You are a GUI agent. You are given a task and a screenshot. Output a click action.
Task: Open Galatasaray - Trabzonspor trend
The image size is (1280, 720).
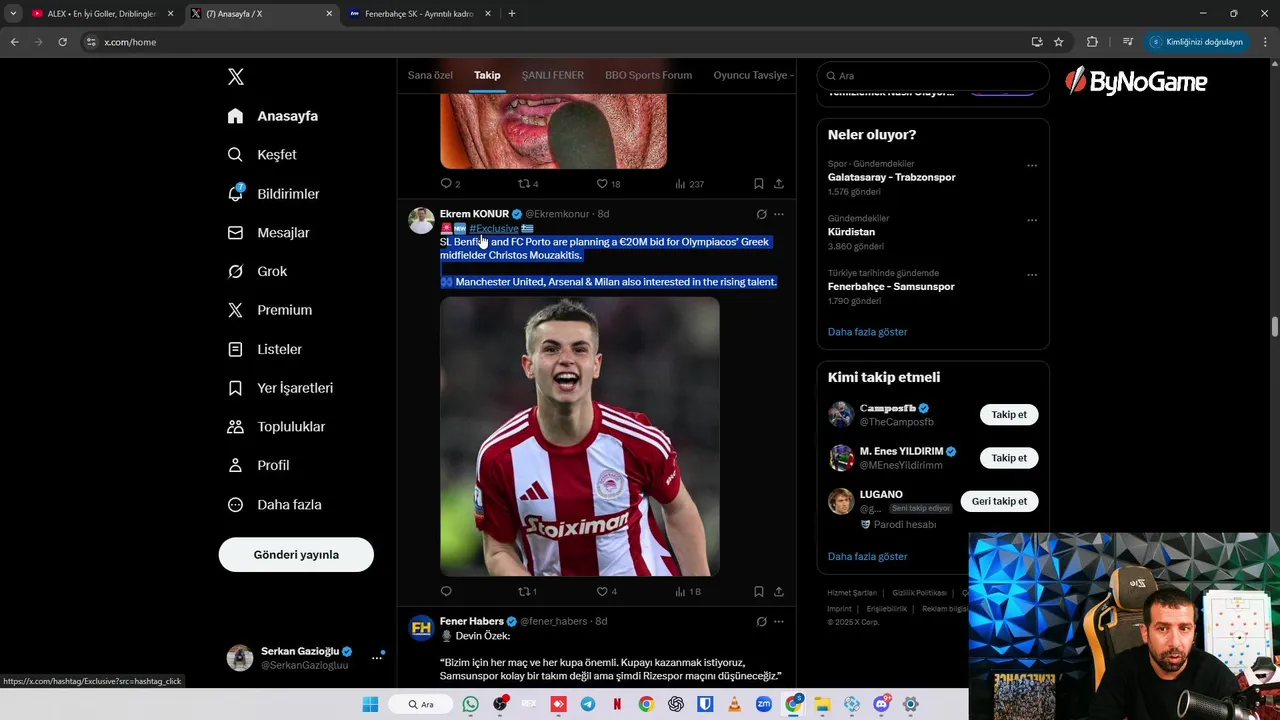(x=891, y=177)
